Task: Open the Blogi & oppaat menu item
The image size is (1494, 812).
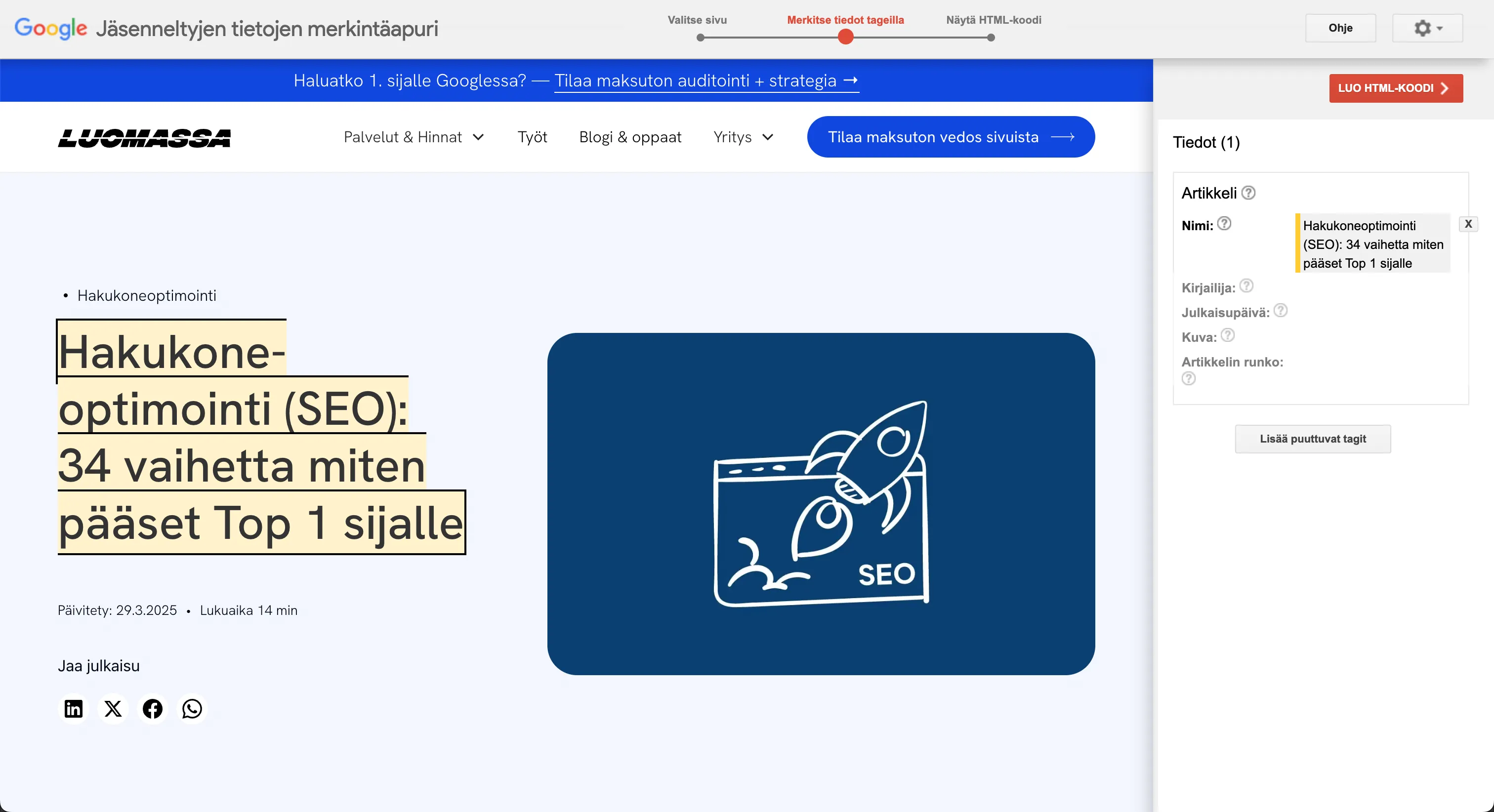Action: [x=630, y=137]
